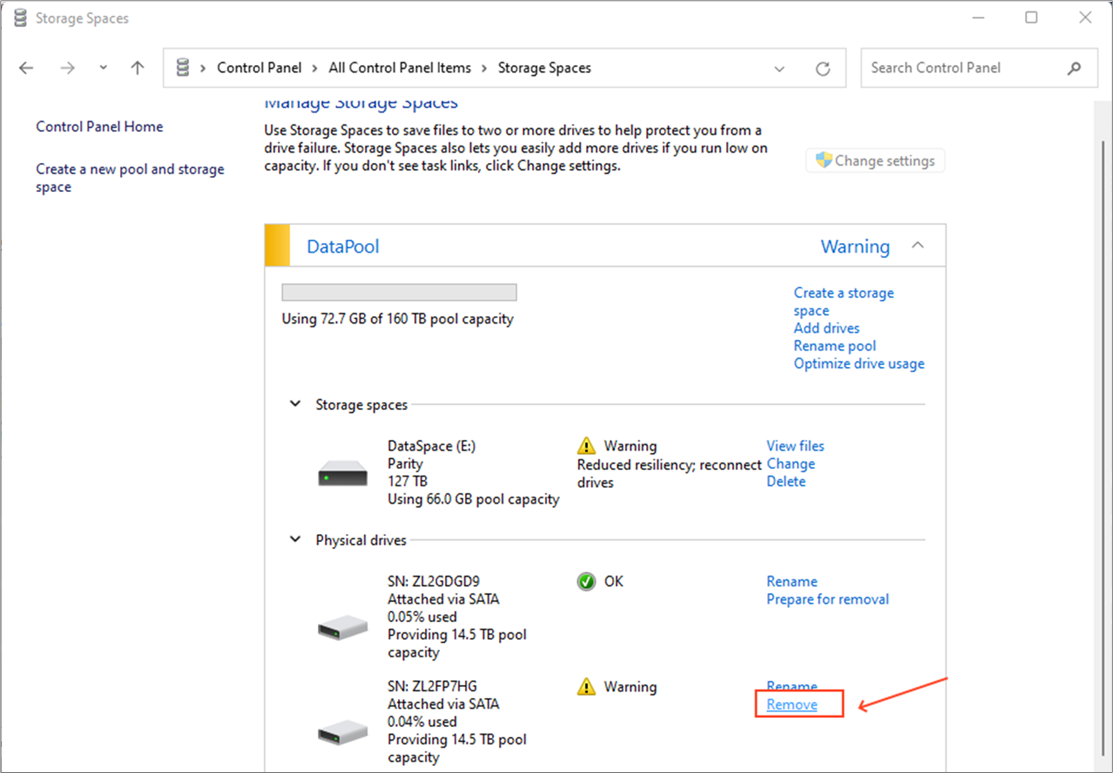Click the DataPool heading
1113x773 pixels.
point(343,246)
